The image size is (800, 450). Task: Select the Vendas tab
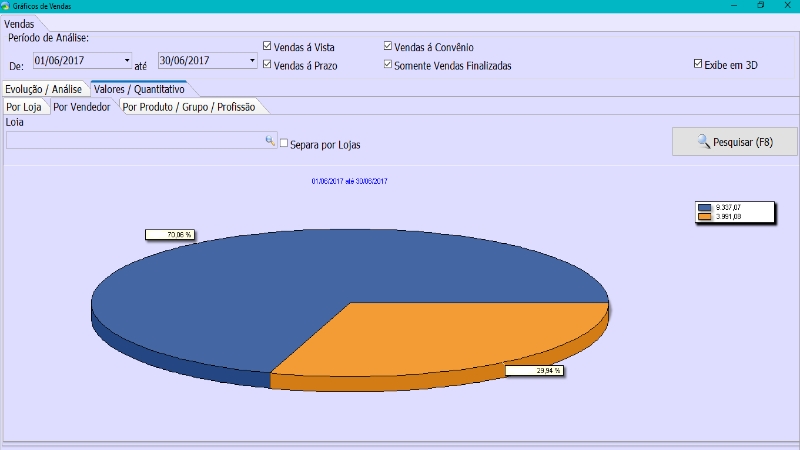19,23
